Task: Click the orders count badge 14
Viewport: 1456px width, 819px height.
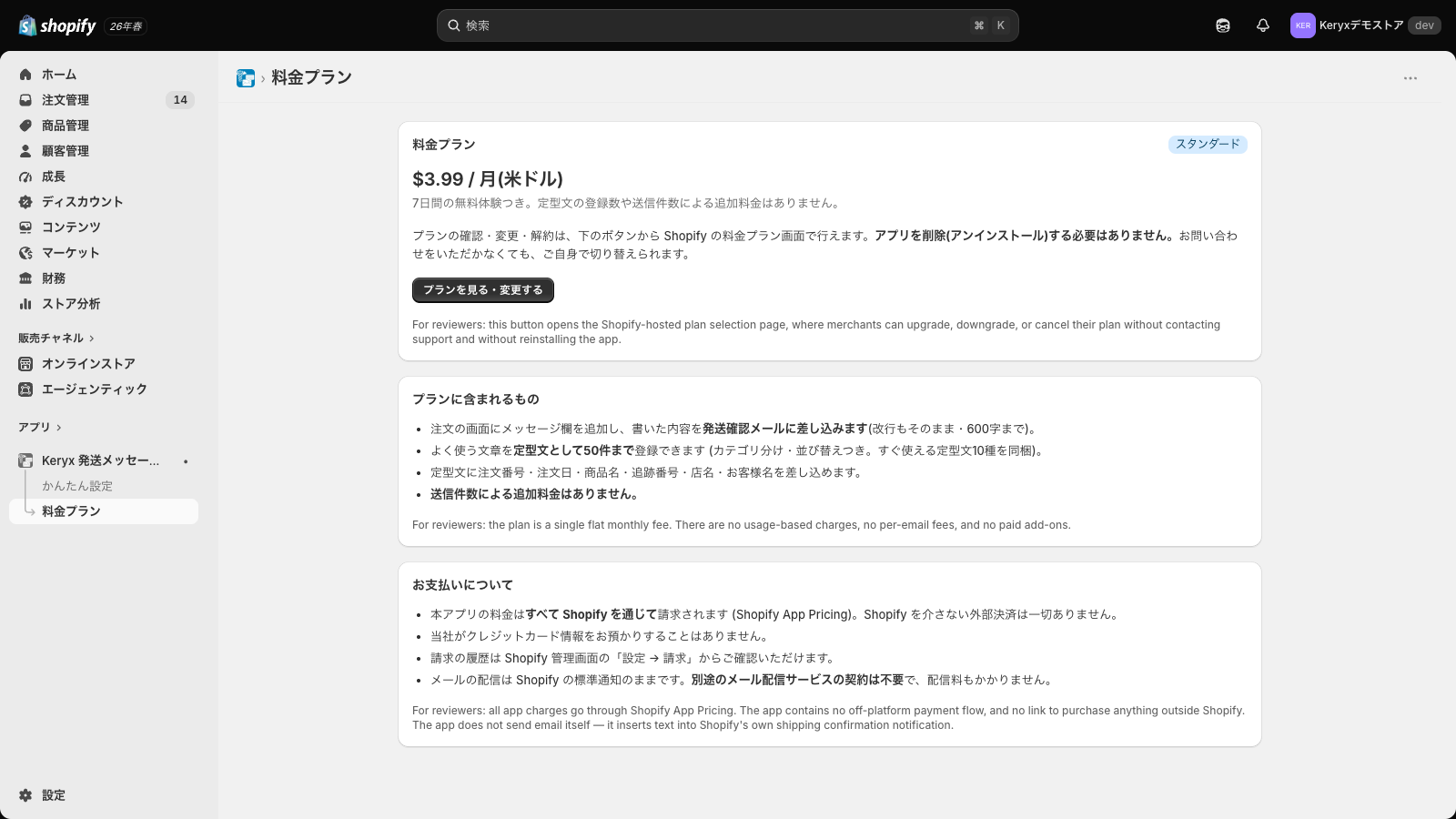Action: point(180,100)
